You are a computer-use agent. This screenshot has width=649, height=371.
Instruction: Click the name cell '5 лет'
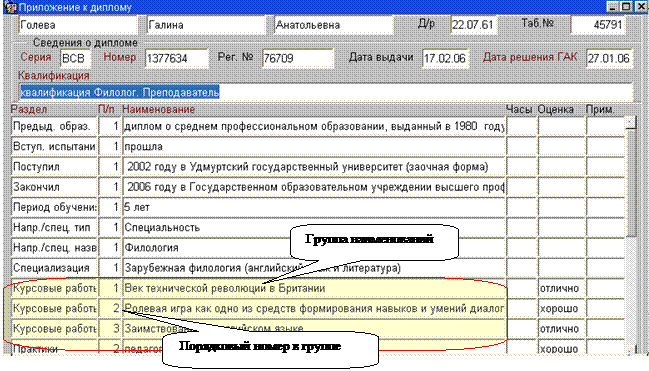[314, 207]
